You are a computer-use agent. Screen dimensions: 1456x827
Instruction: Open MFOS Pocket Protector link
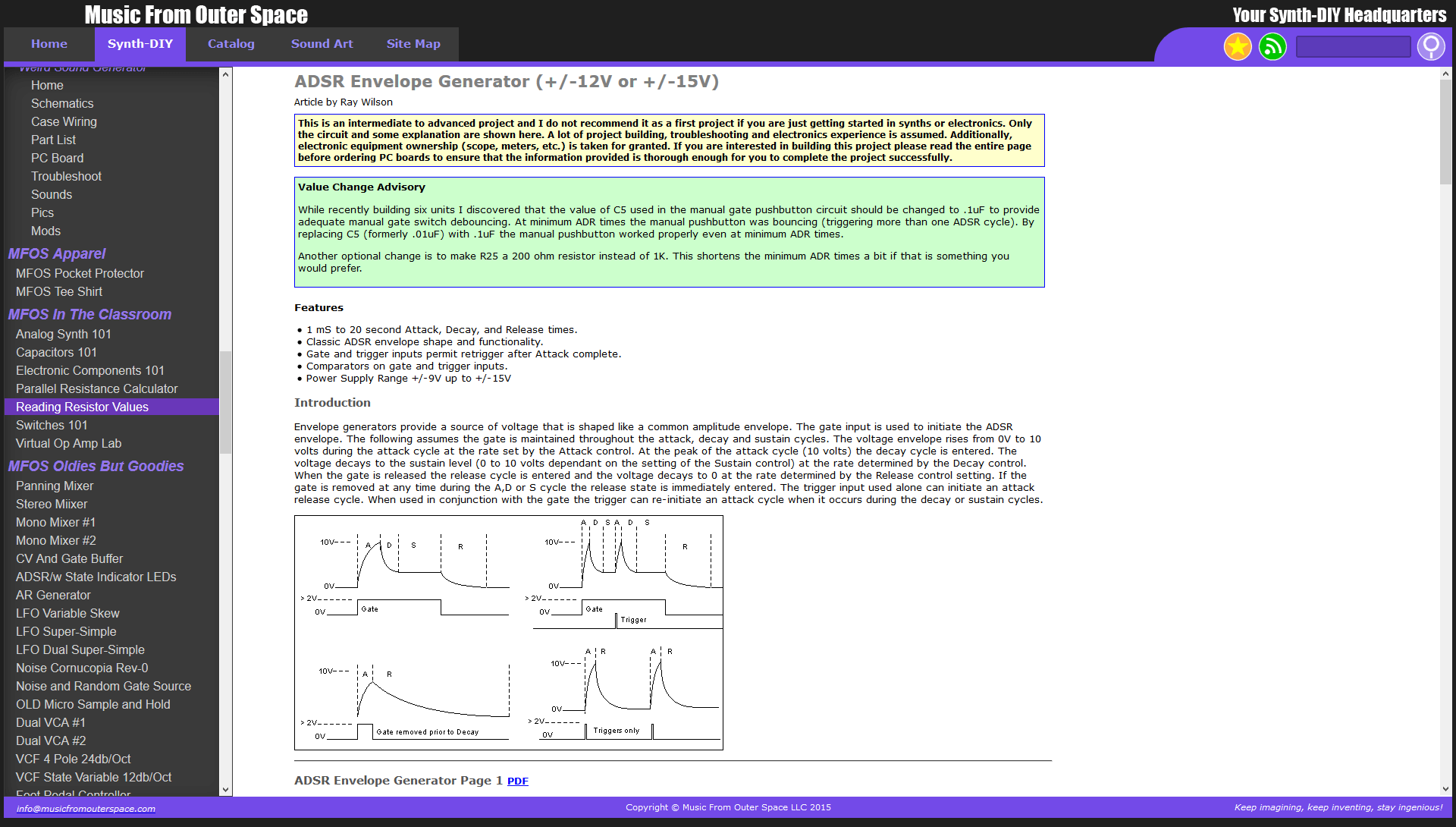click(x=80, y=273)
